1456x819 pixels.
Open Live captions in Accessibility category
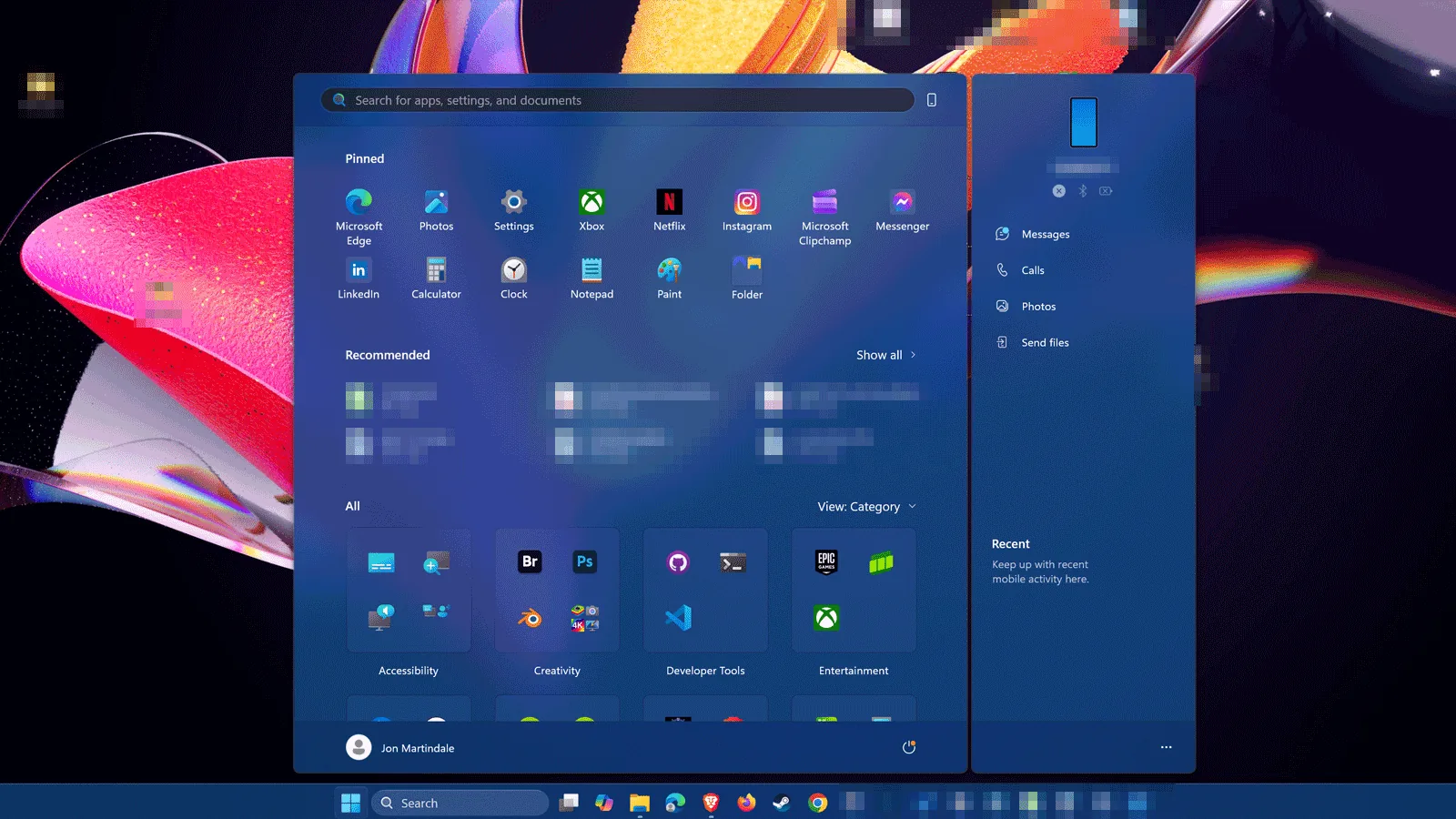click(381, 563)
